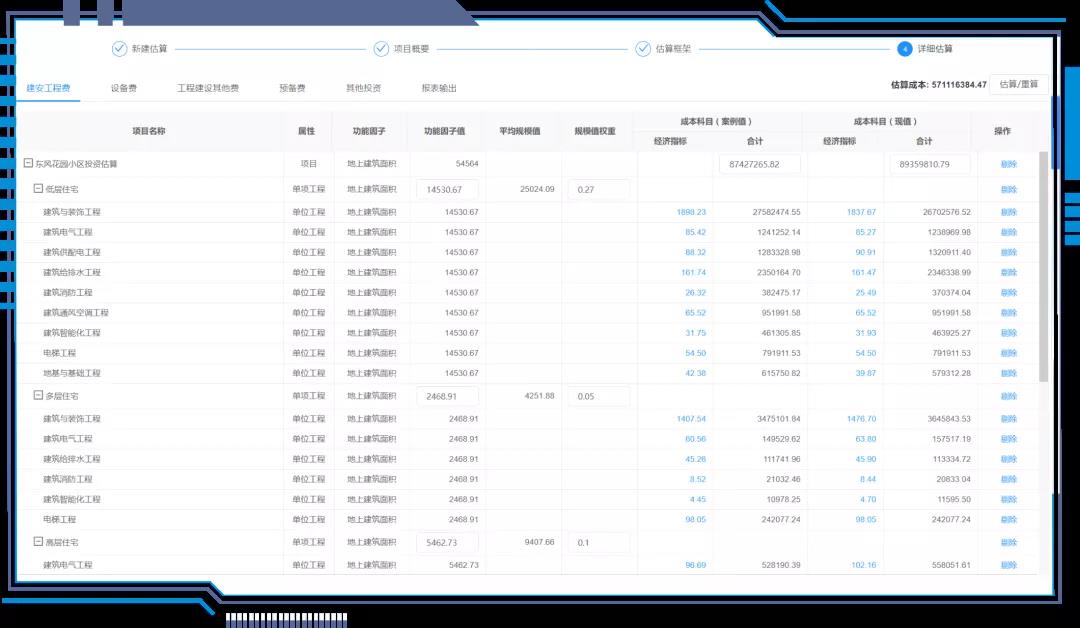The image size is (1080, 628).
Task: Click the 0.05 scale weight input
Action: pos(598,396)
